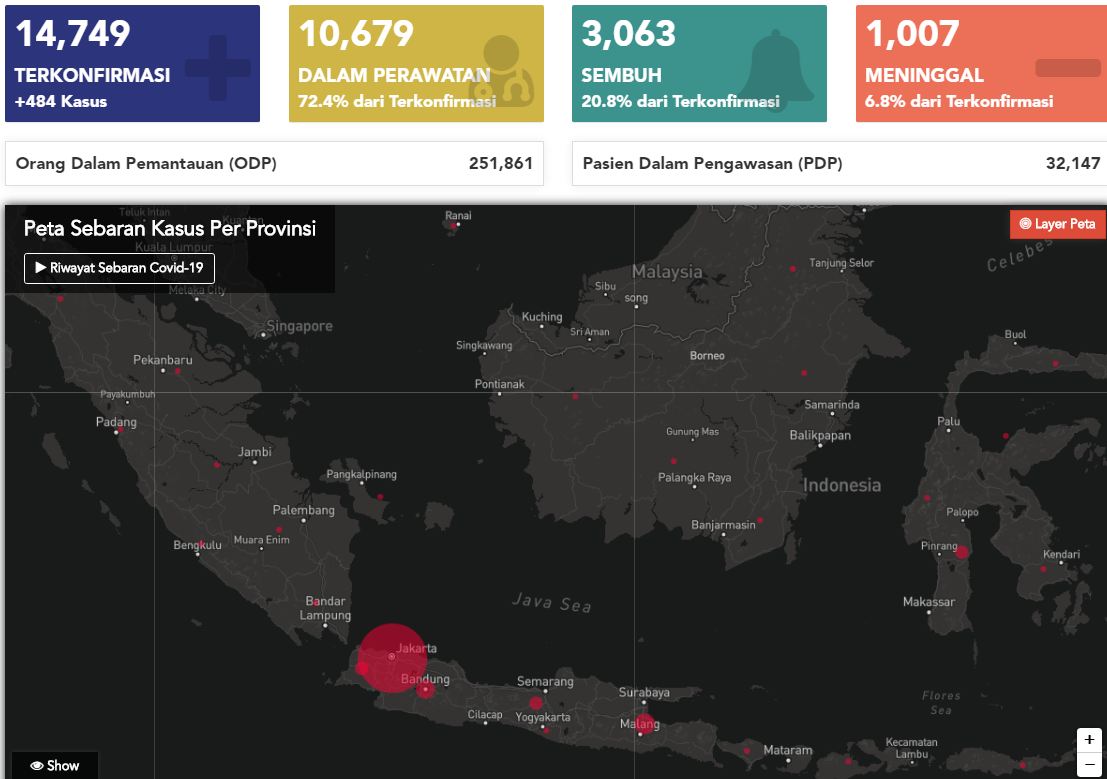This screenshot has width=1107, height=779.
Task: Click the bell icon on Sembuh card
Action: (775, 66)
